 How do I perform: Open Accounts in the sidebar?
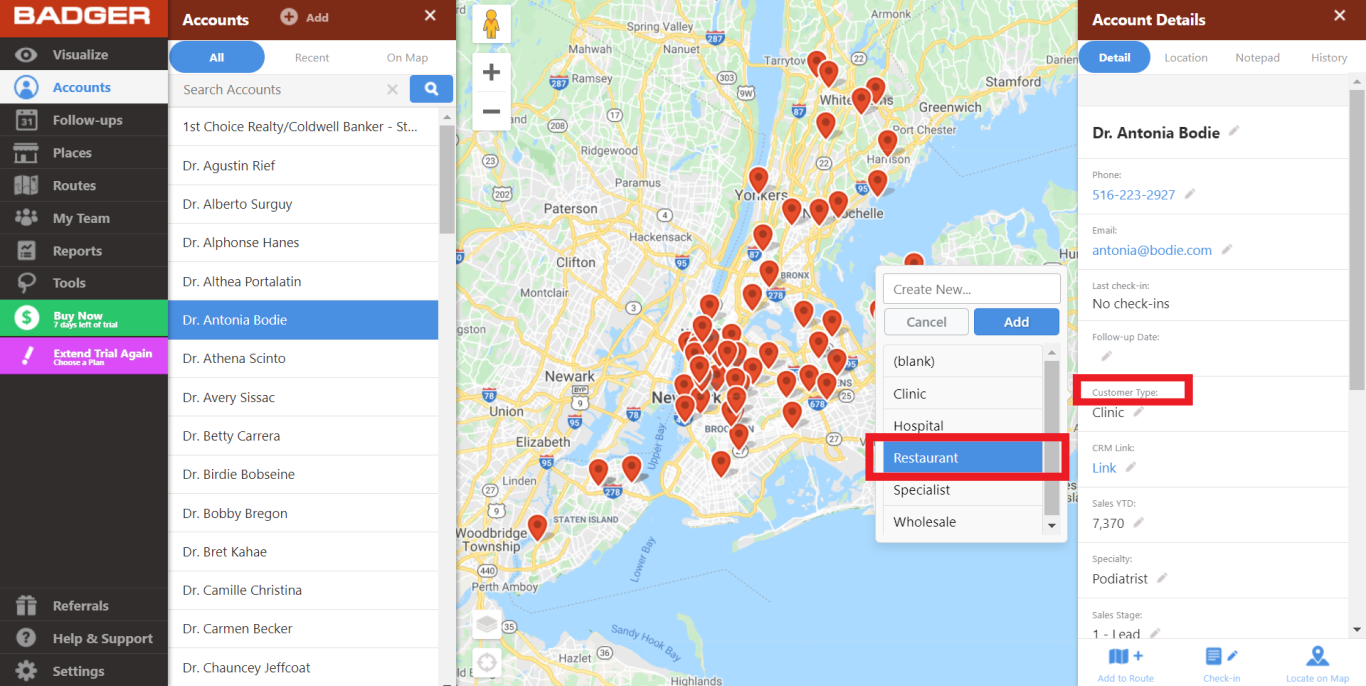tap(84, 87)
